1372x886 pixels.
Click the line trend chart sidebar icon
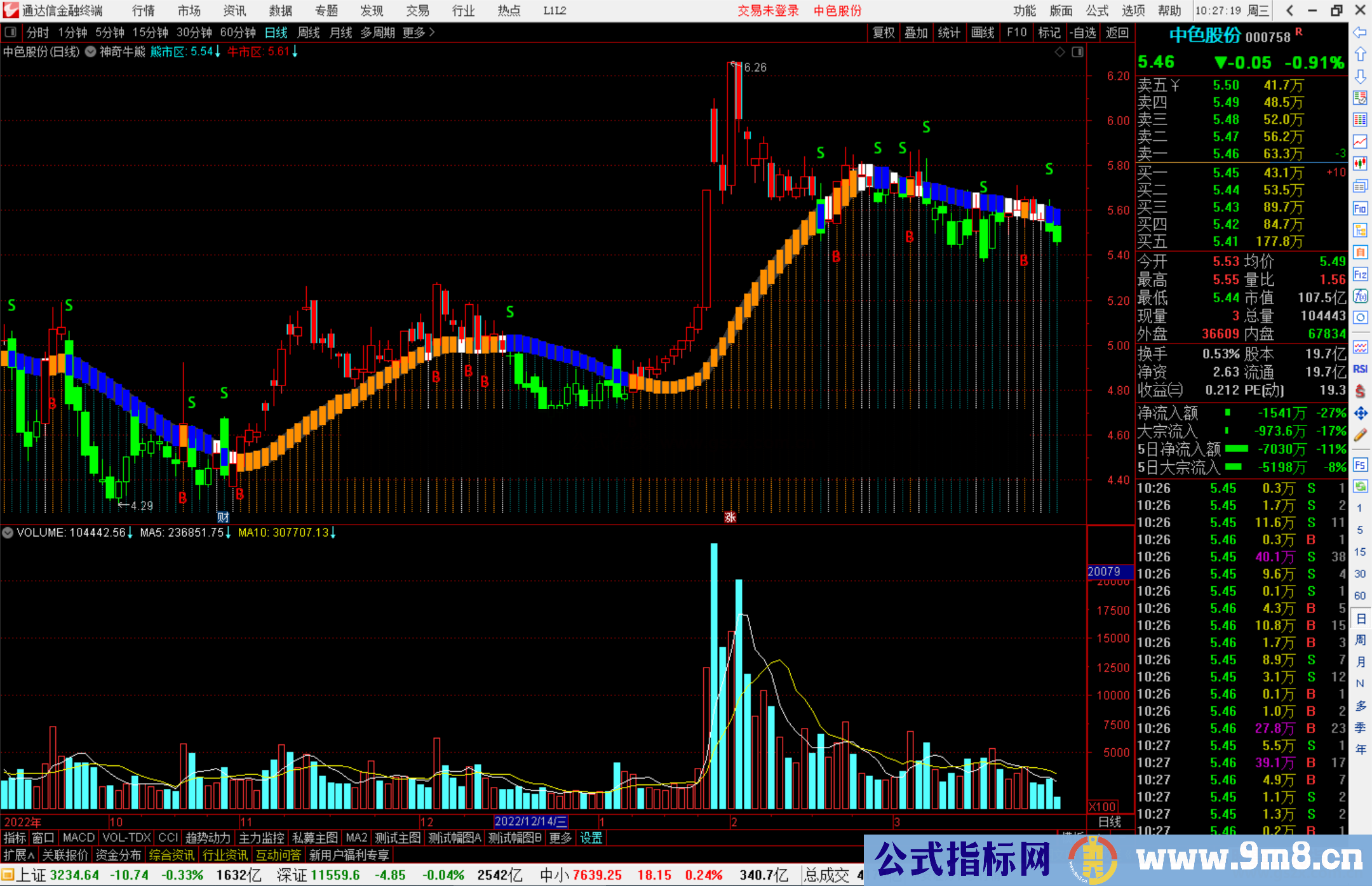click(x=1360, y=142)
